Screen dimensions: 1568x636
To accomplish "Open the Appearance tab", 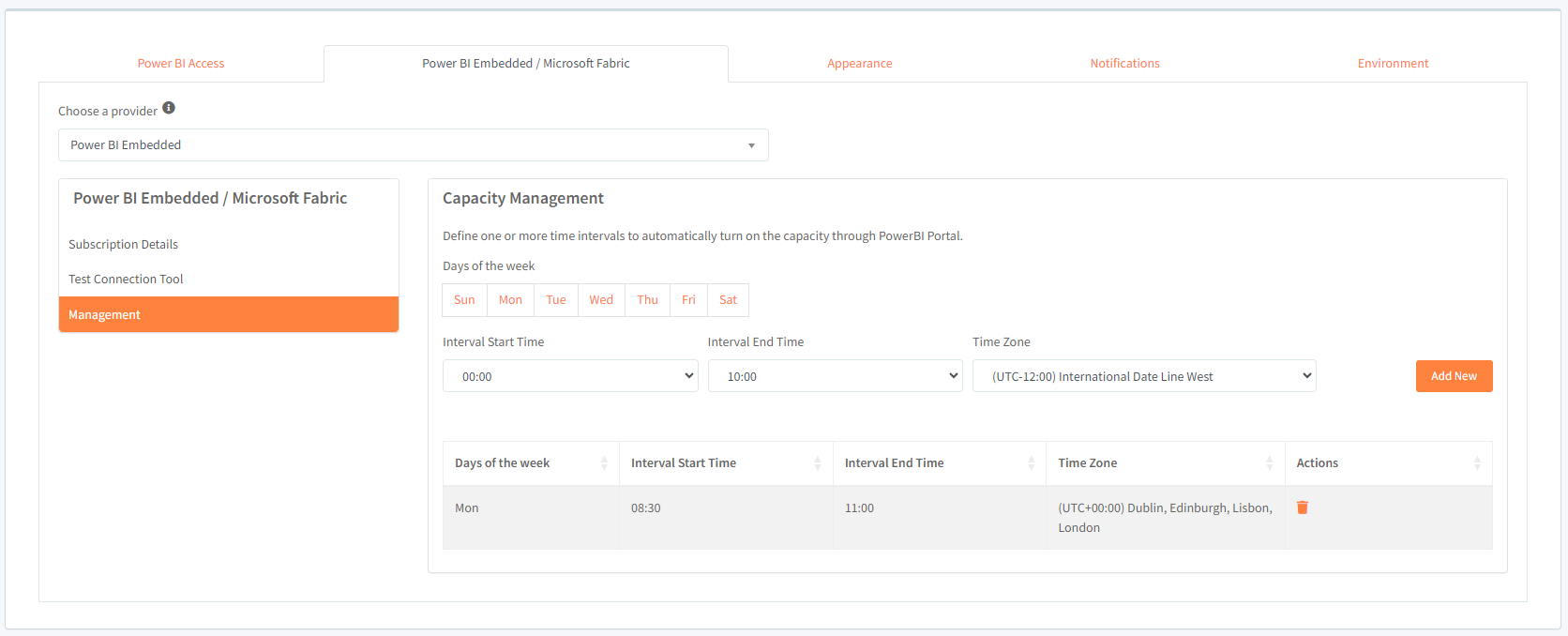I will click(860, 64).
